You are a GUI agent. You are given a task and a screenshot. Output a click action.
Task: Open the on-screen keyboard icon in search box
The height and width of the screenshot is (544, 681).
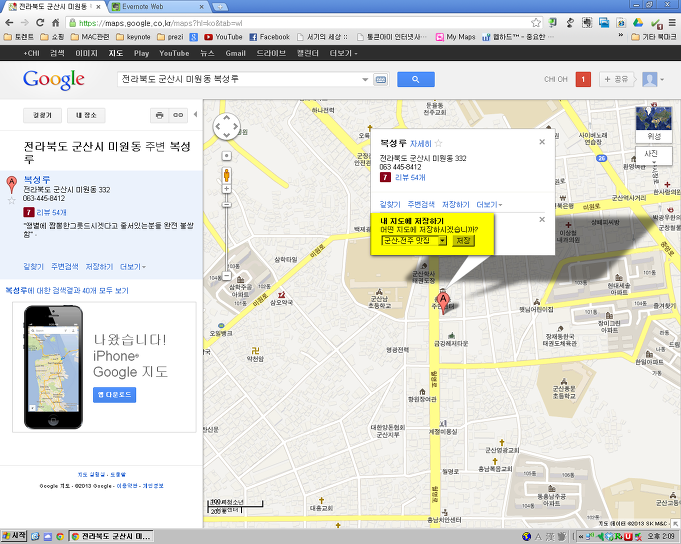[x=380, y=79]
